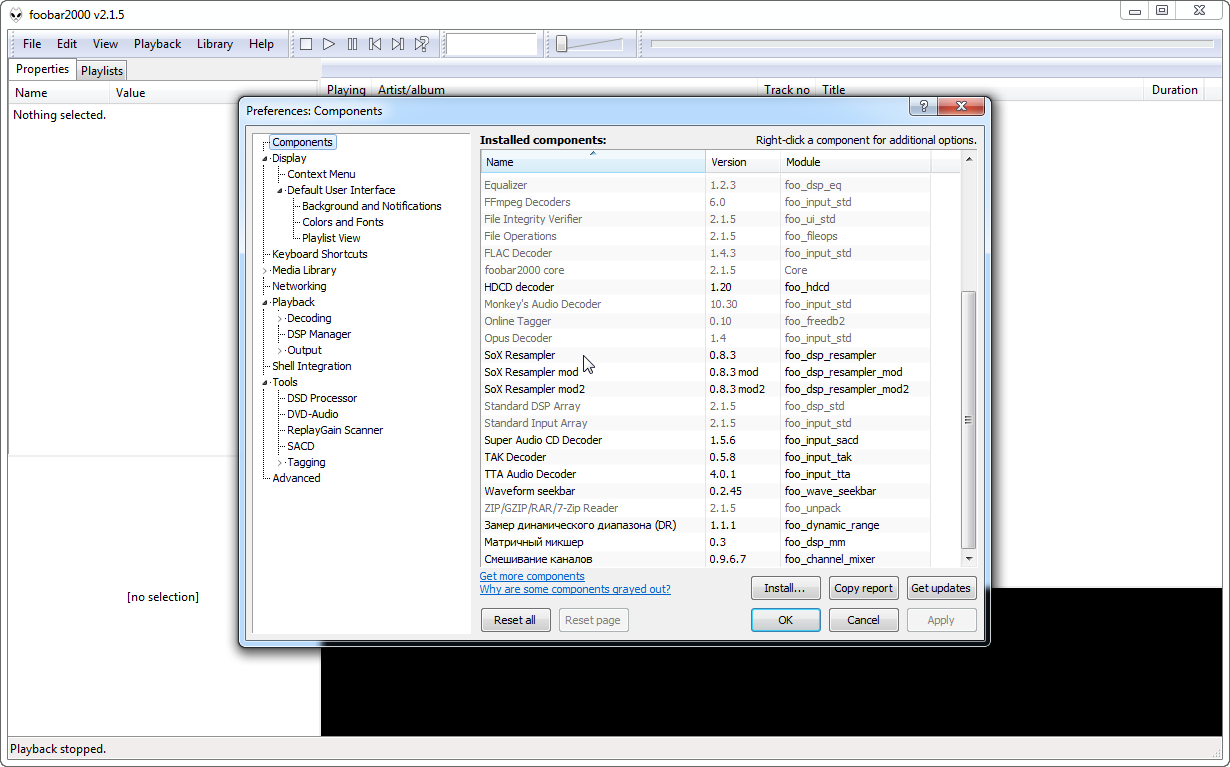The image size is (1230, 767).
Task: Skip to previous track icon
Action: point(375,44)
